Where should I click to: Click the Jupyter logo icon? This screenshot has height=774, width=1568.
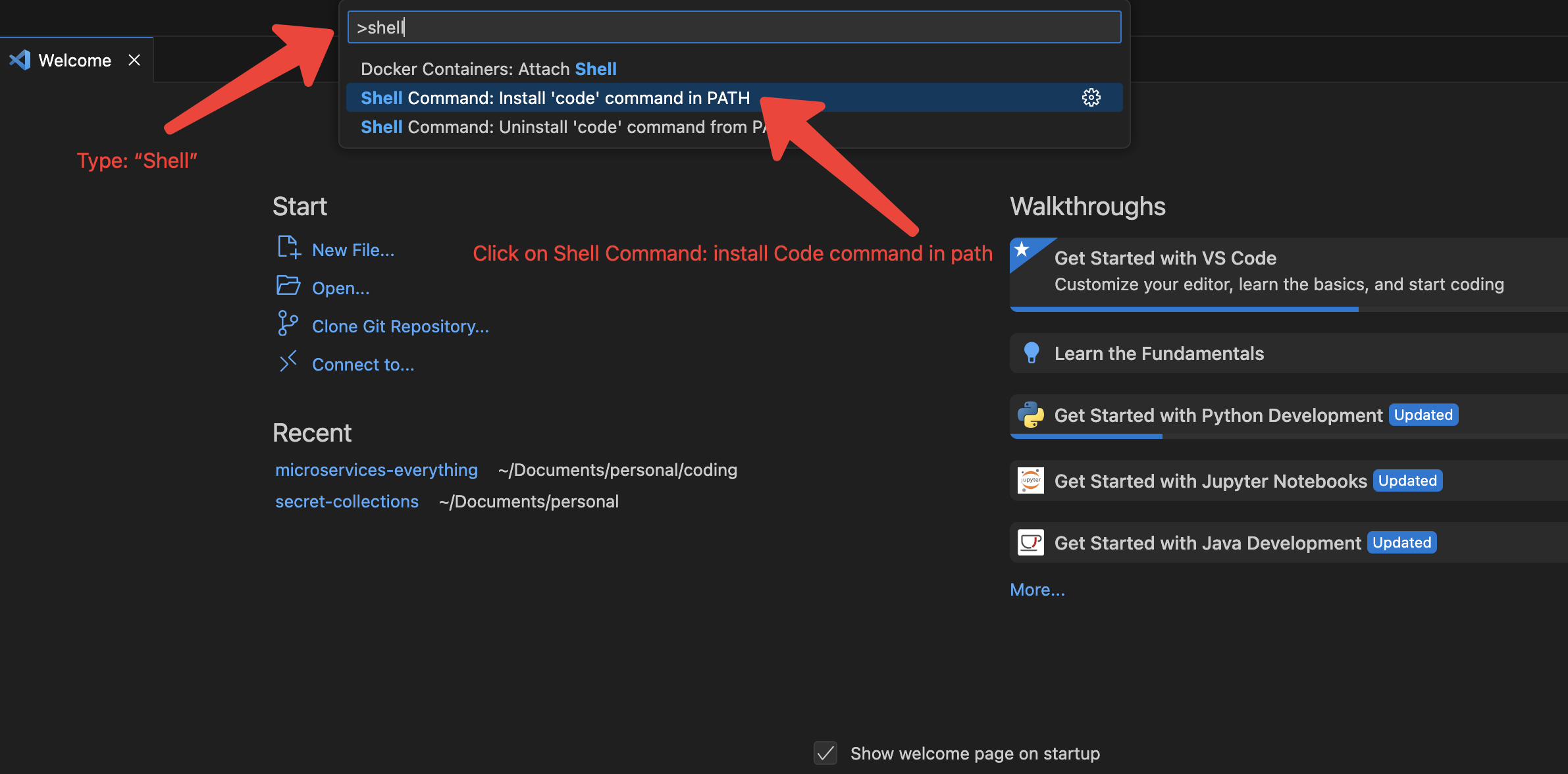point(1031,480)
